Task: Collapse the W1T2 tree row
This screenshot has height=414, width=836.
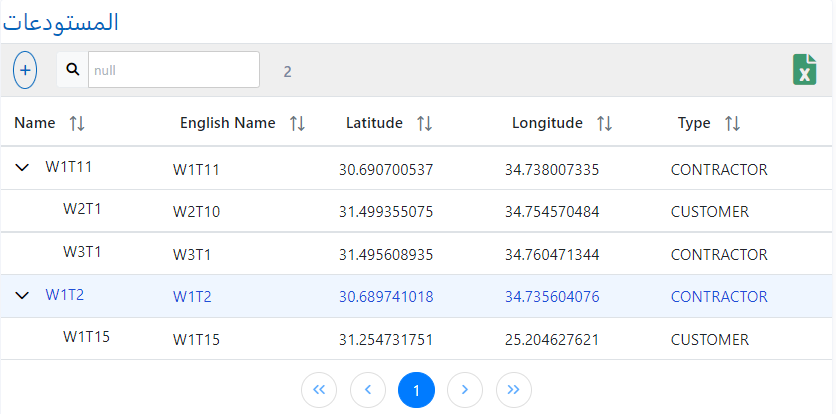Action: [22, 295]
